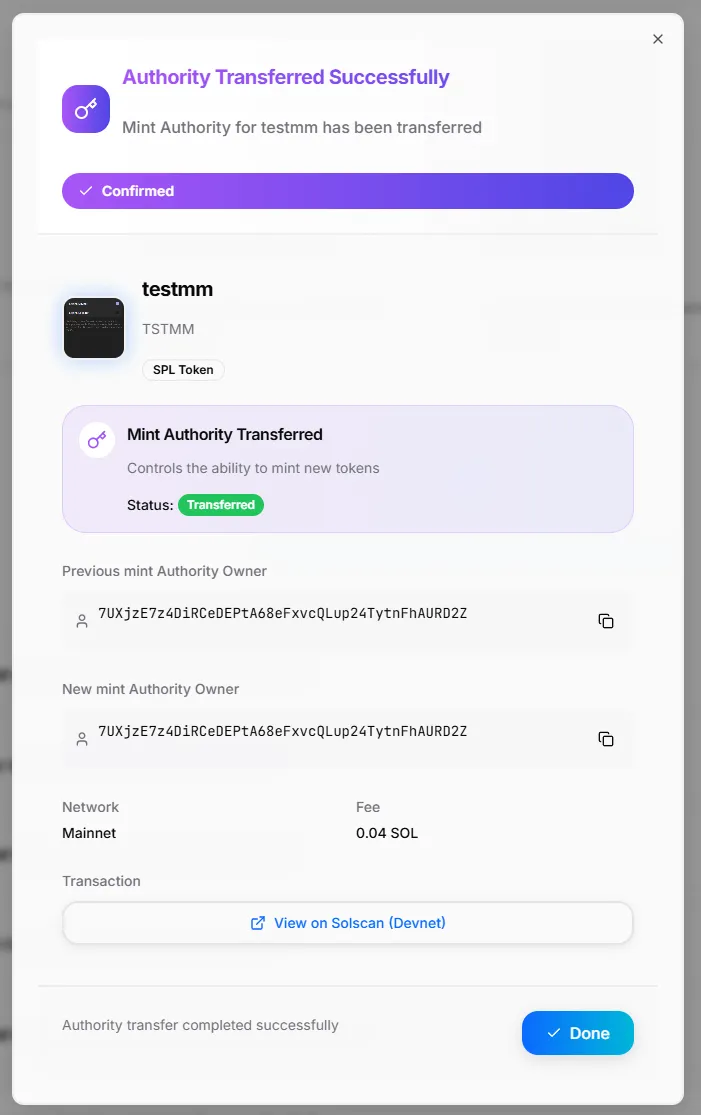Click the user icon beside new owner address
This screenshot has height=1115, width=701.
(x=81, y=738)
